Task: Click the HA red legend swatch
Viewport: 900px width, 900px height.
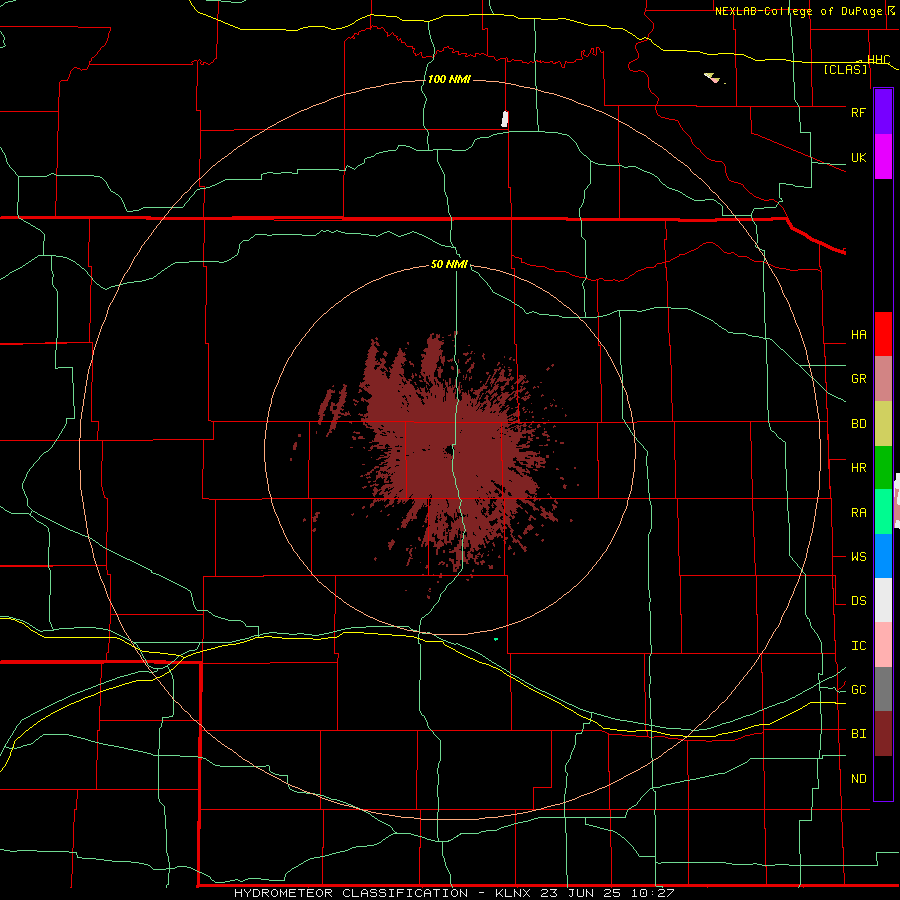Action: tap(883, 334)
